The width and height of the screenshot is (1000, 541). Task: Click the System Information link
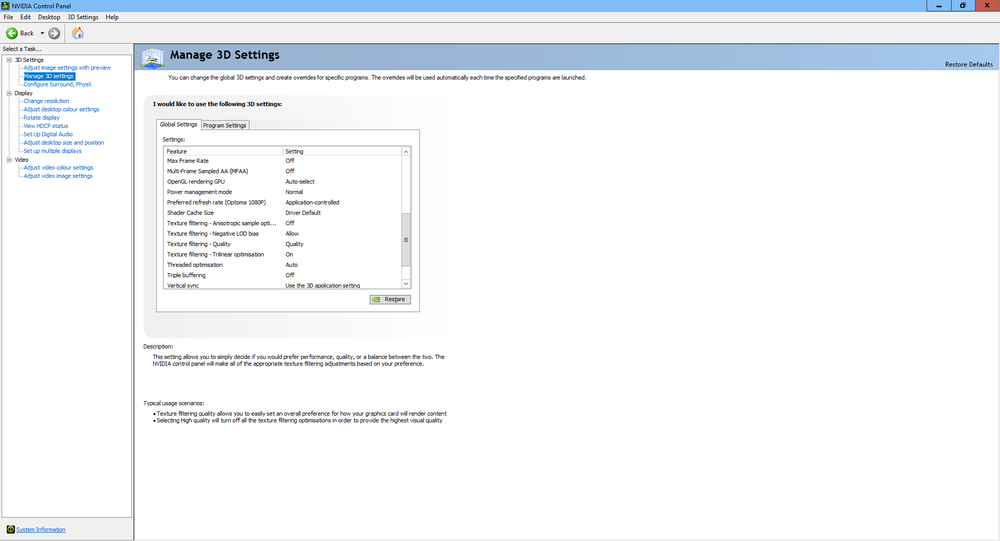click(41, 530)
